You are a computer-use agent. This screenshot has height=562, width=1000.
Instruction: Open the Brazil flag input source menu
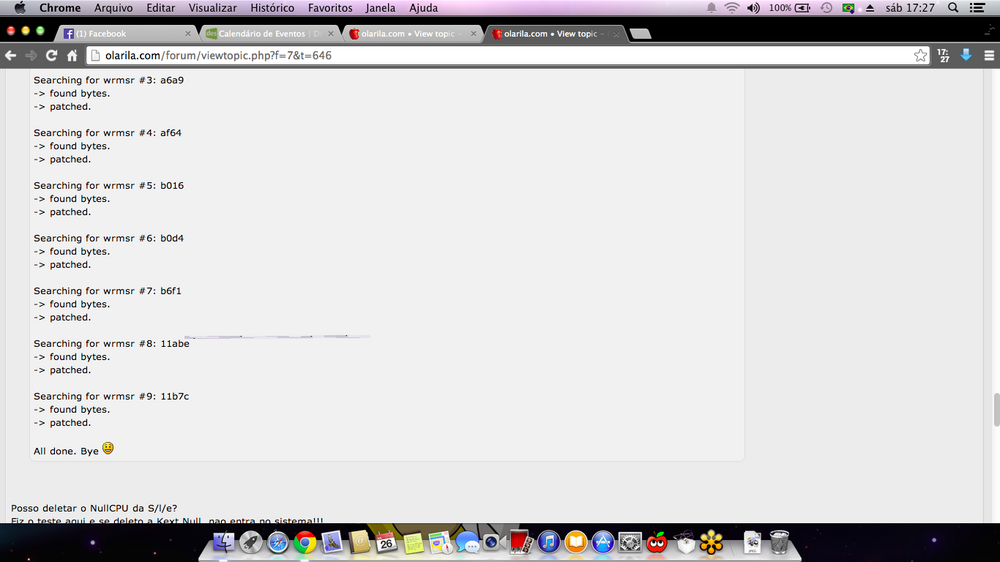849,8
